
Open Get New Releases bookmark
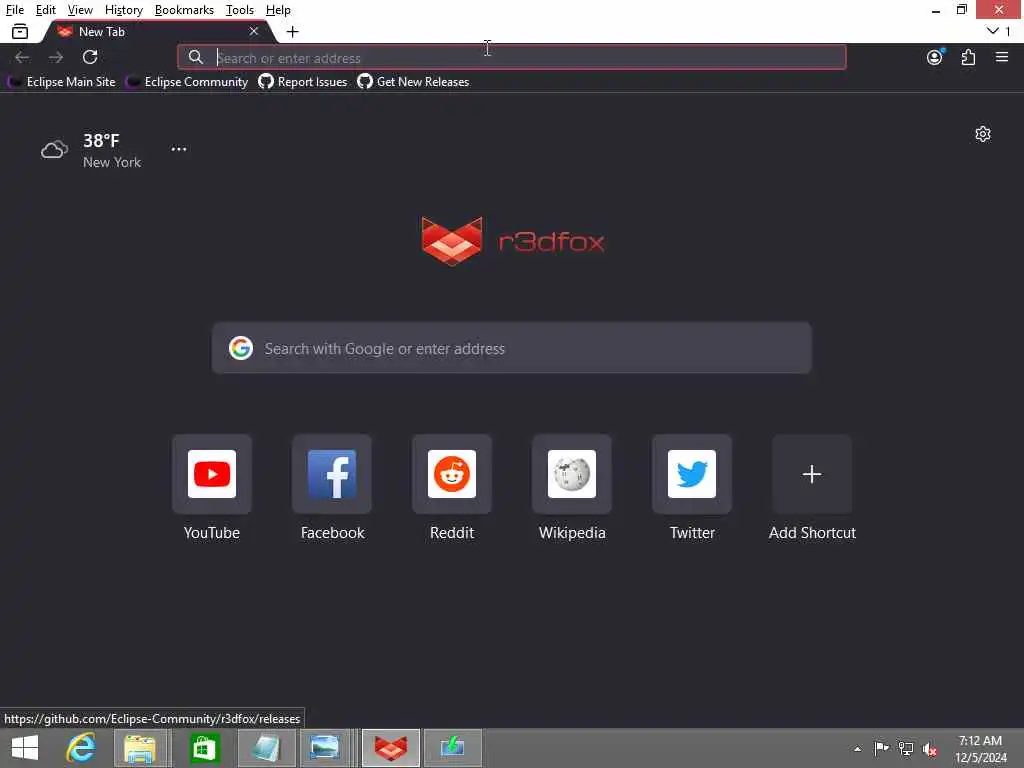tap(413, 82)
